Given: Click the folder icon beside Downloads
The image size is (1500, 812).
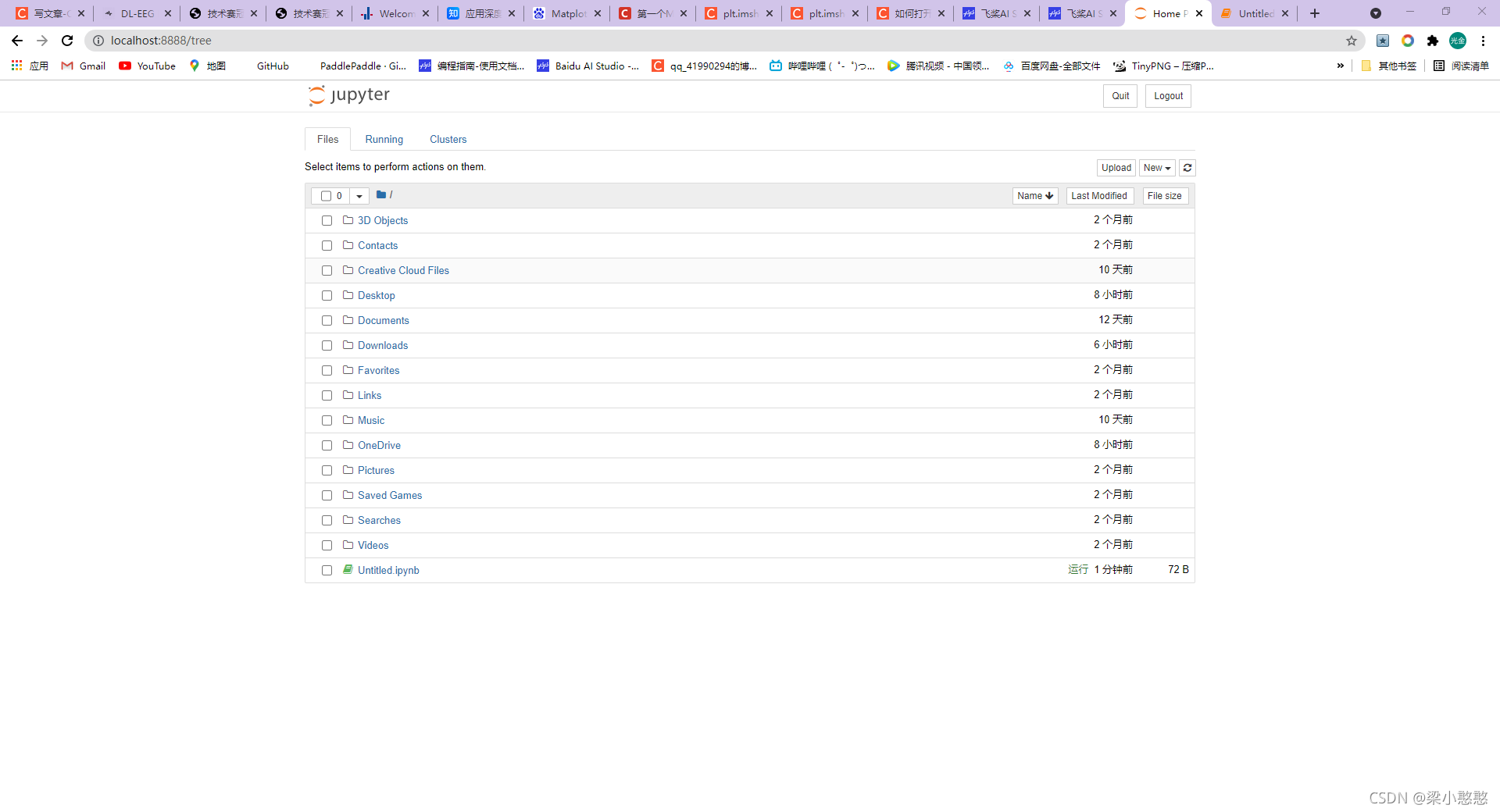Looking at the screenshot, I should point(348,345).
